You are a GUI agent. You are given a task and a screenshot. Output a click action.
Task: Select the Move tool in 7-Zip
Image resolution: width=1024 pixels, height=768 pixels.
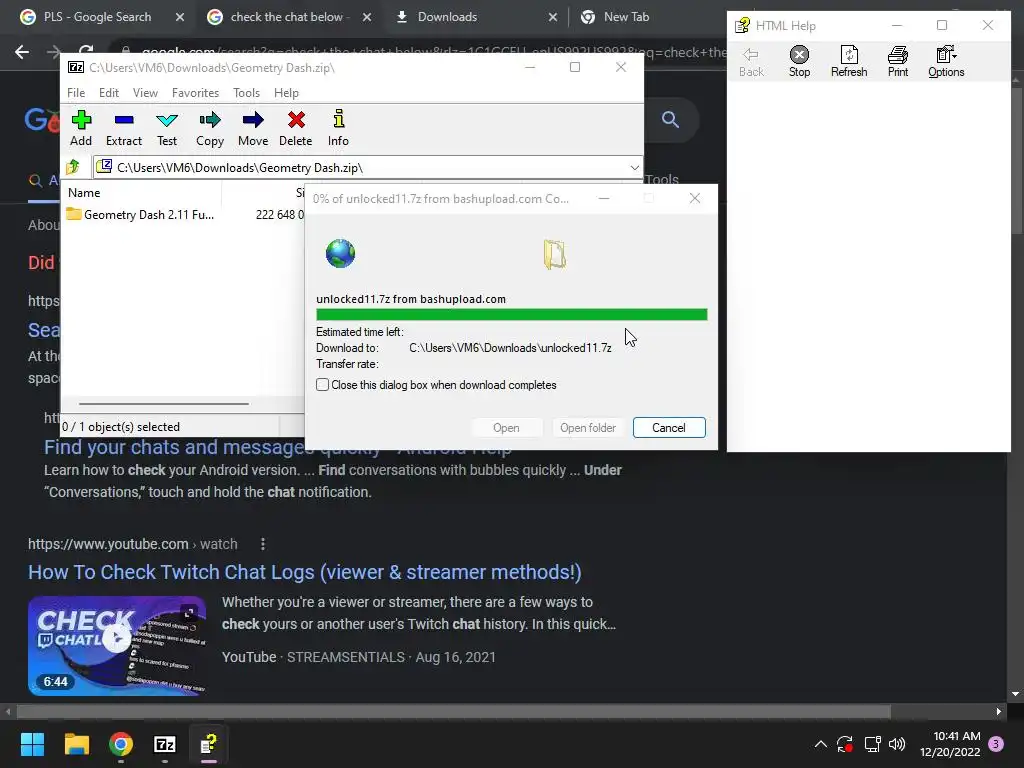[253, 128]
